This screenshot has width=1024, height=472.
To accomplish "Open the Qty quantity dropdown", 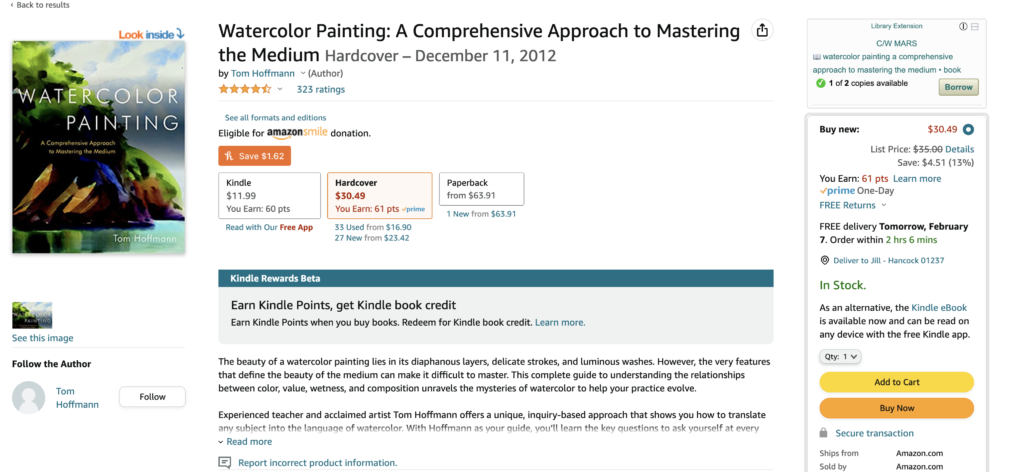I will [x=840, y=357].
